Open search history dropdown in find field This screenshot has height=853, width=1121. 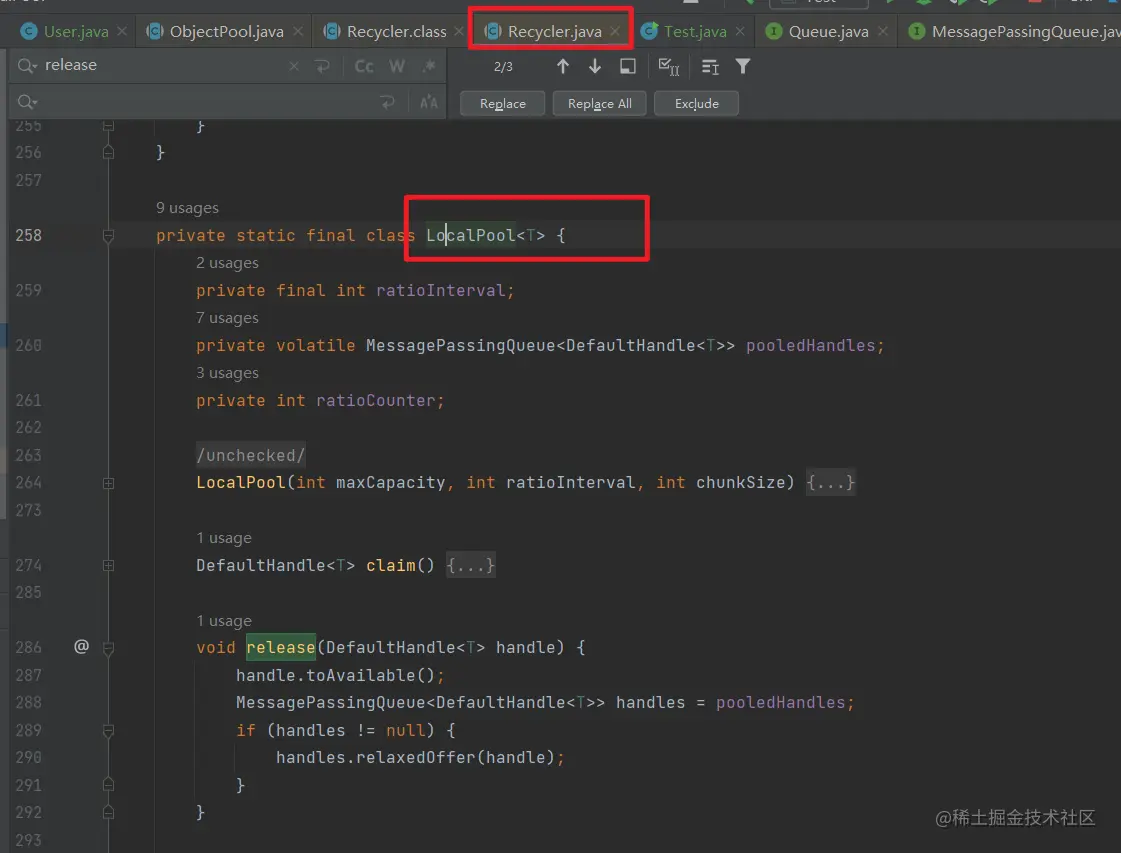tap(27, 66)
